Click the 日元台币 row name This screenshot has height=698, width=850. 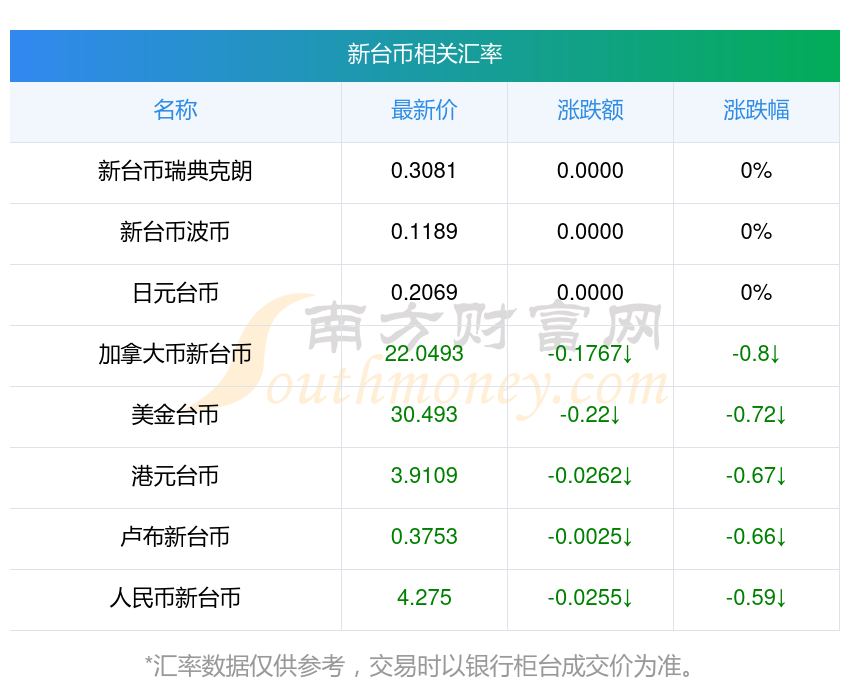tap(175, 293)
